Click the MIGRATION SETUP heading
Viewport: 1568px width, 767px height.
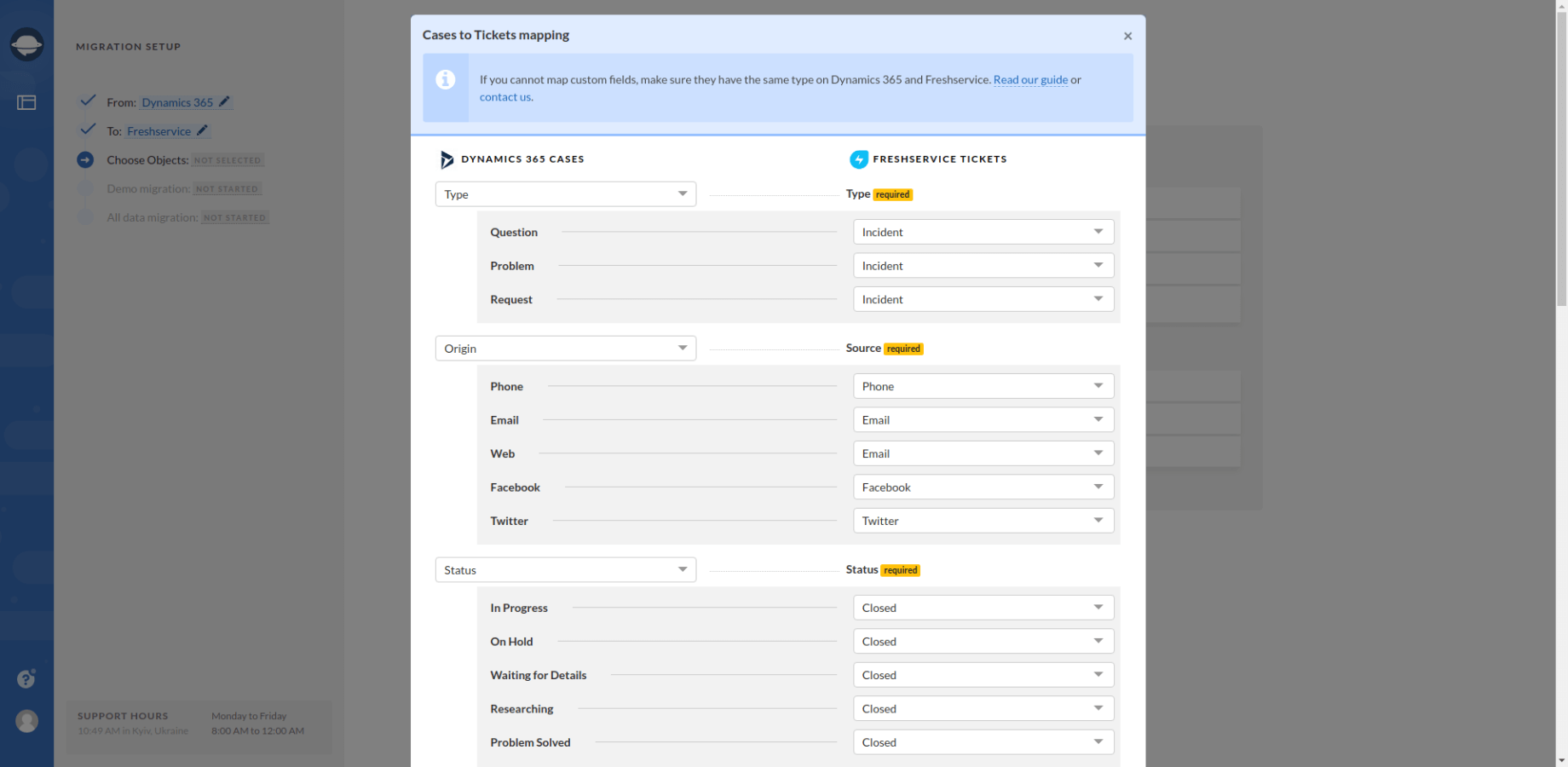coord(128,47)
